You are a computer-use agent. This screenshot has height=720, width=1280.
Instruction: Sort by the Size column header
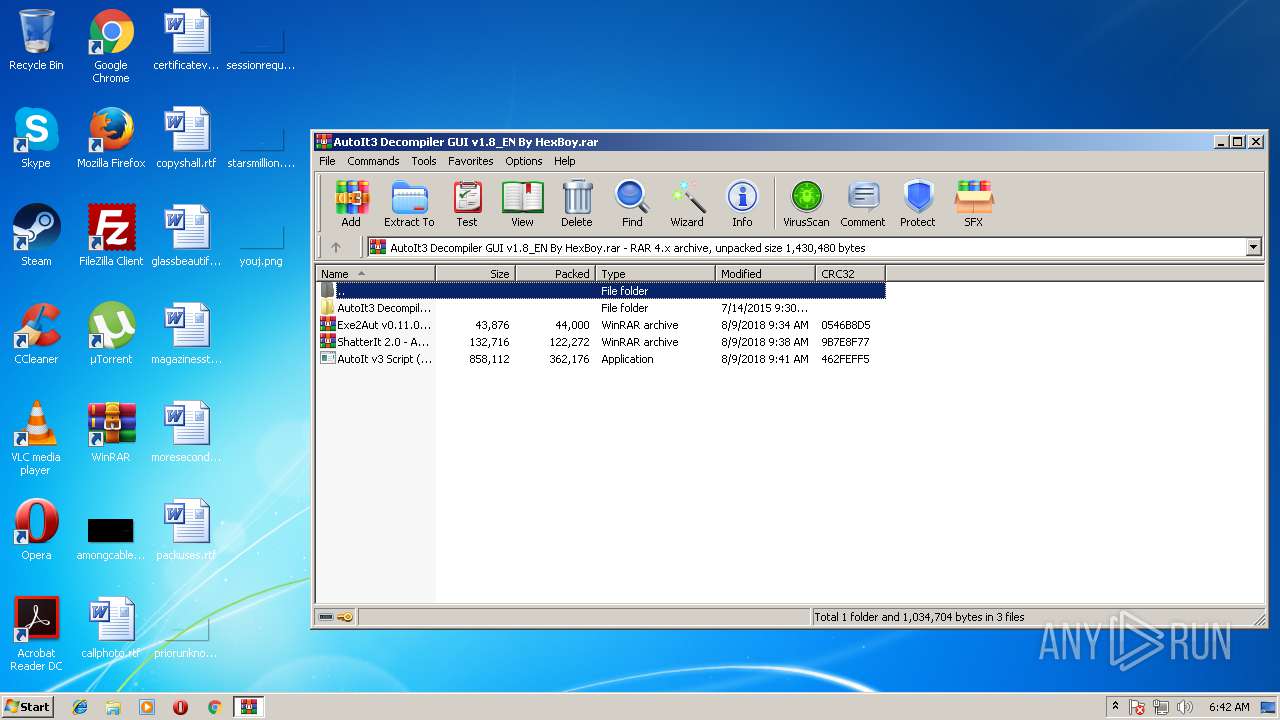click(475, 273)
